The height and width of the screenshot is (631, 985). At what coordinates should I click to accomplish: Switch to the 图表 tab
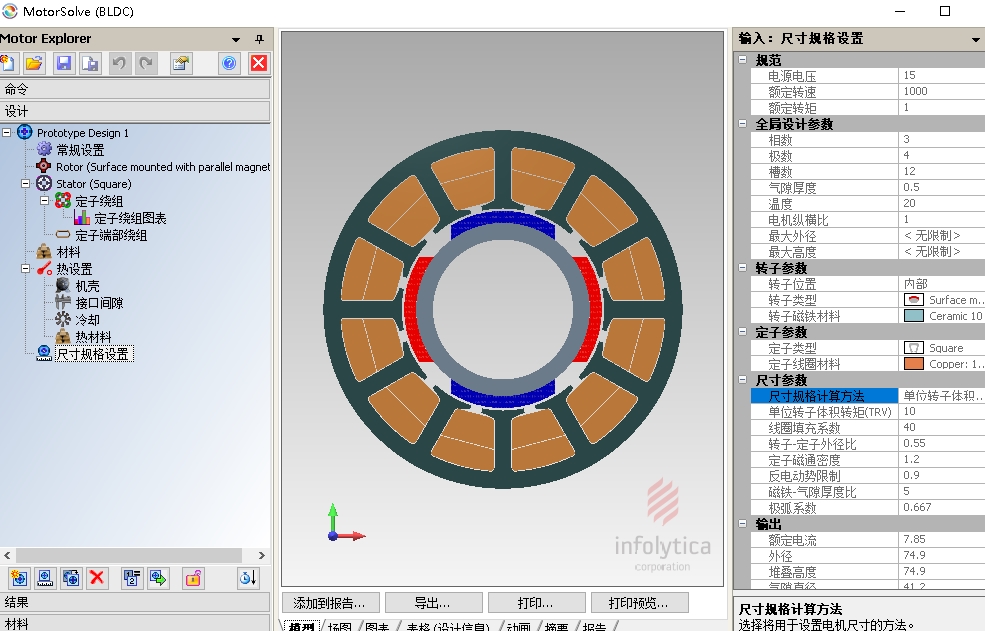point(377,627)
